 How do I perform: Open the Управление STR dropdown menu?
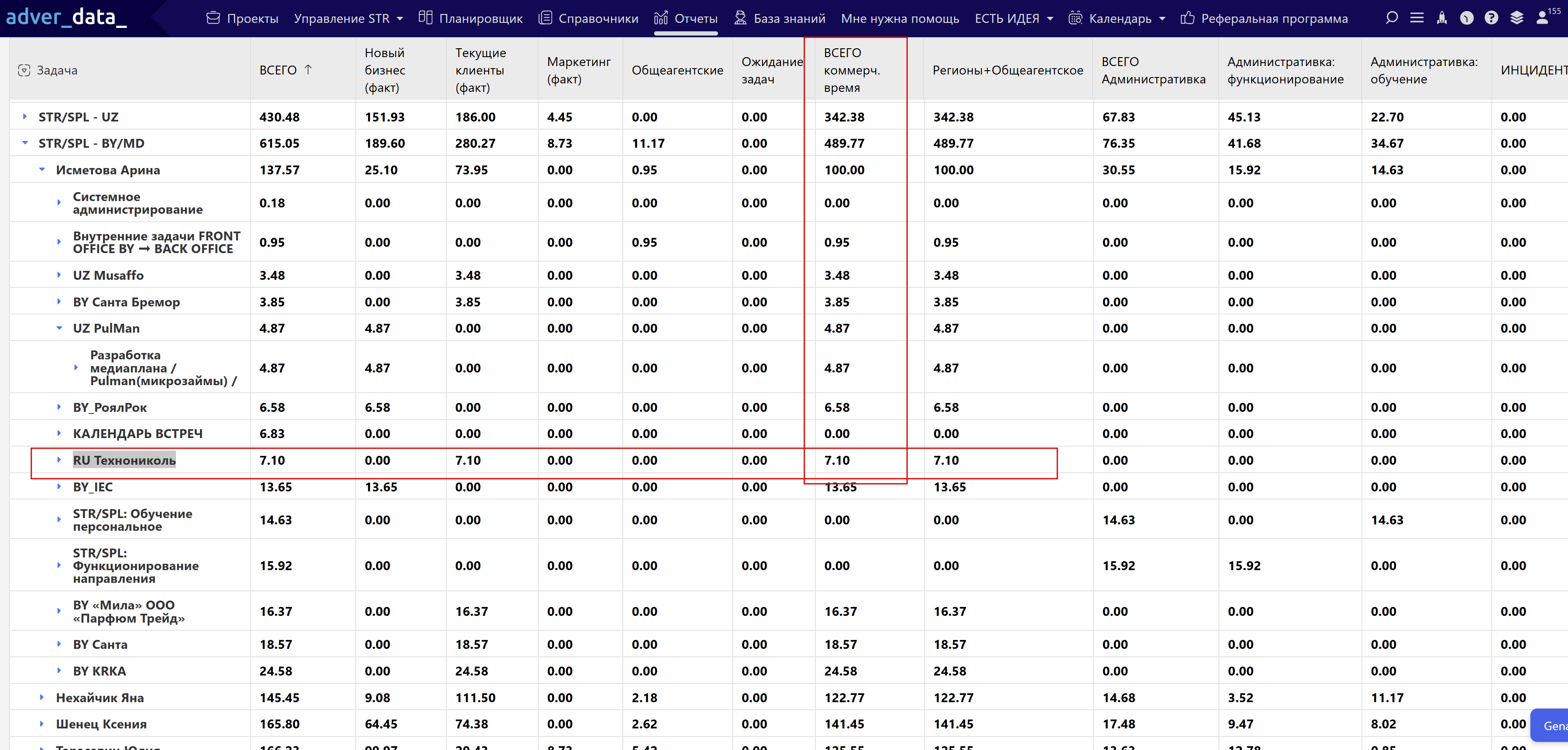pyautogui.click(x=348, y=19)
